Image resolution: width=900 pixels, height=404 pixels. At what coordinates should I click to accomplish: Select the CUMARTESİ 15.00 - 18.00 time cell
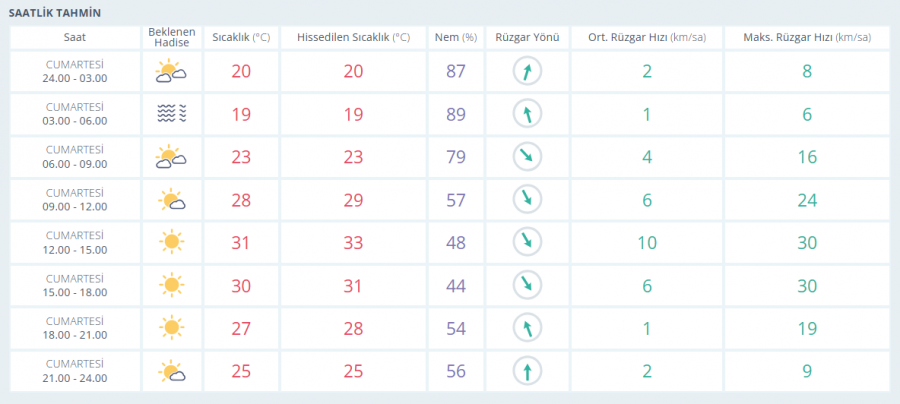pyautogui.click(x=75, y=285)
